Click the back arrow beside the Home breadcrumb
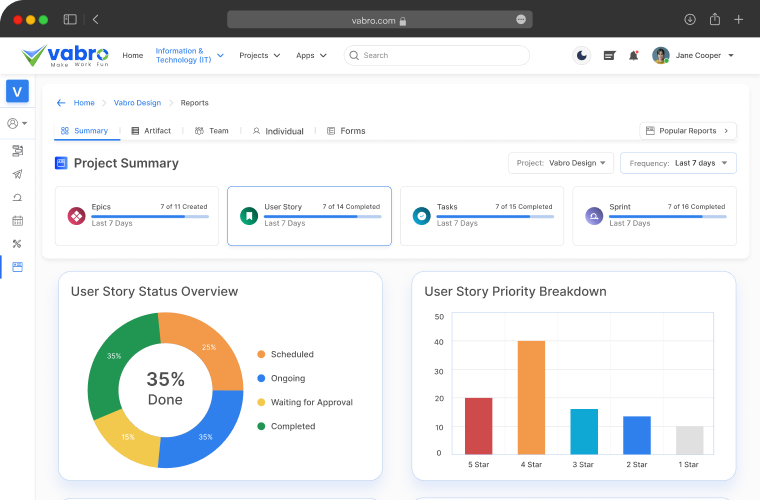The width and height of the screenshot is (760, 500). tap(61, 103)
